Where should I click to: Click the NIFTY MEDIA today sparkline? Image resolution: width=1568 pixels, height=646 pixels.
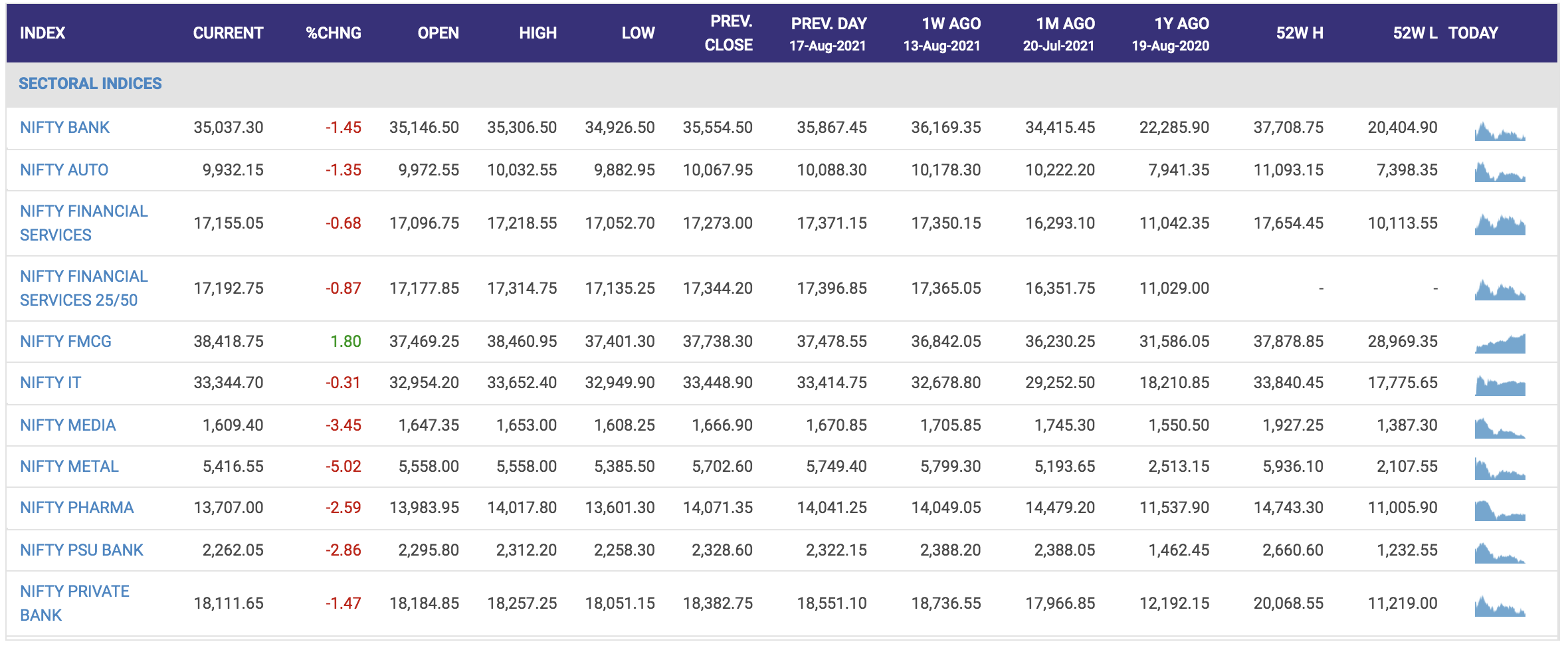[1500, 428]
